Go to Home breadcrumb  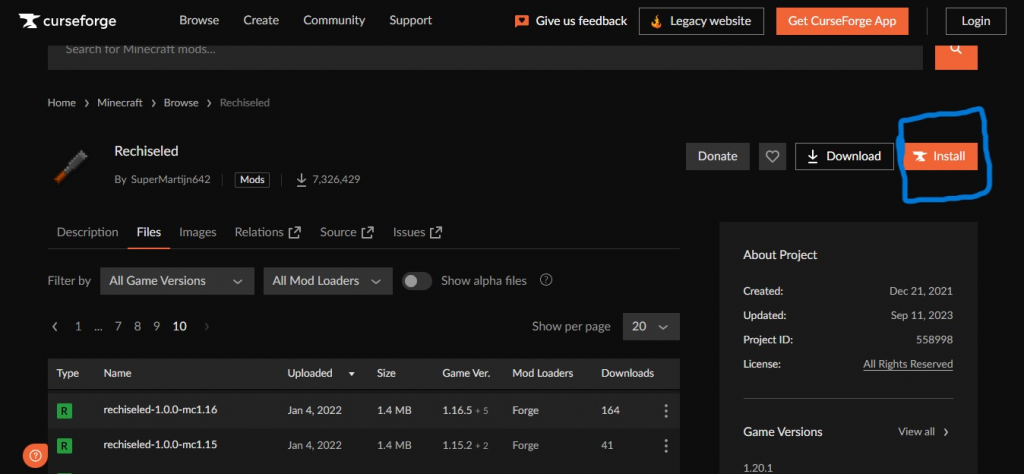(61, 103)
